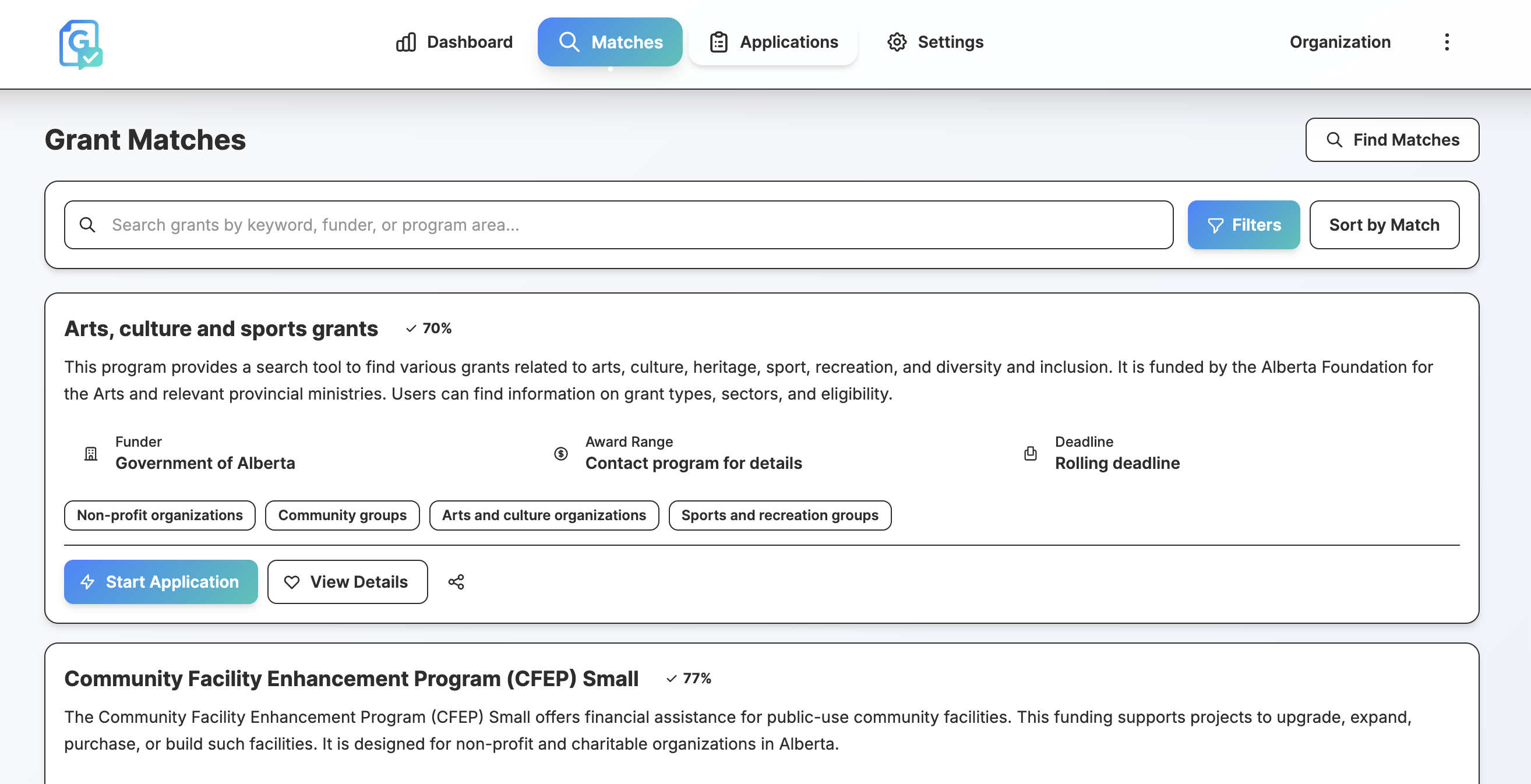Click the share icon beside View Details

tap(456, 582)
